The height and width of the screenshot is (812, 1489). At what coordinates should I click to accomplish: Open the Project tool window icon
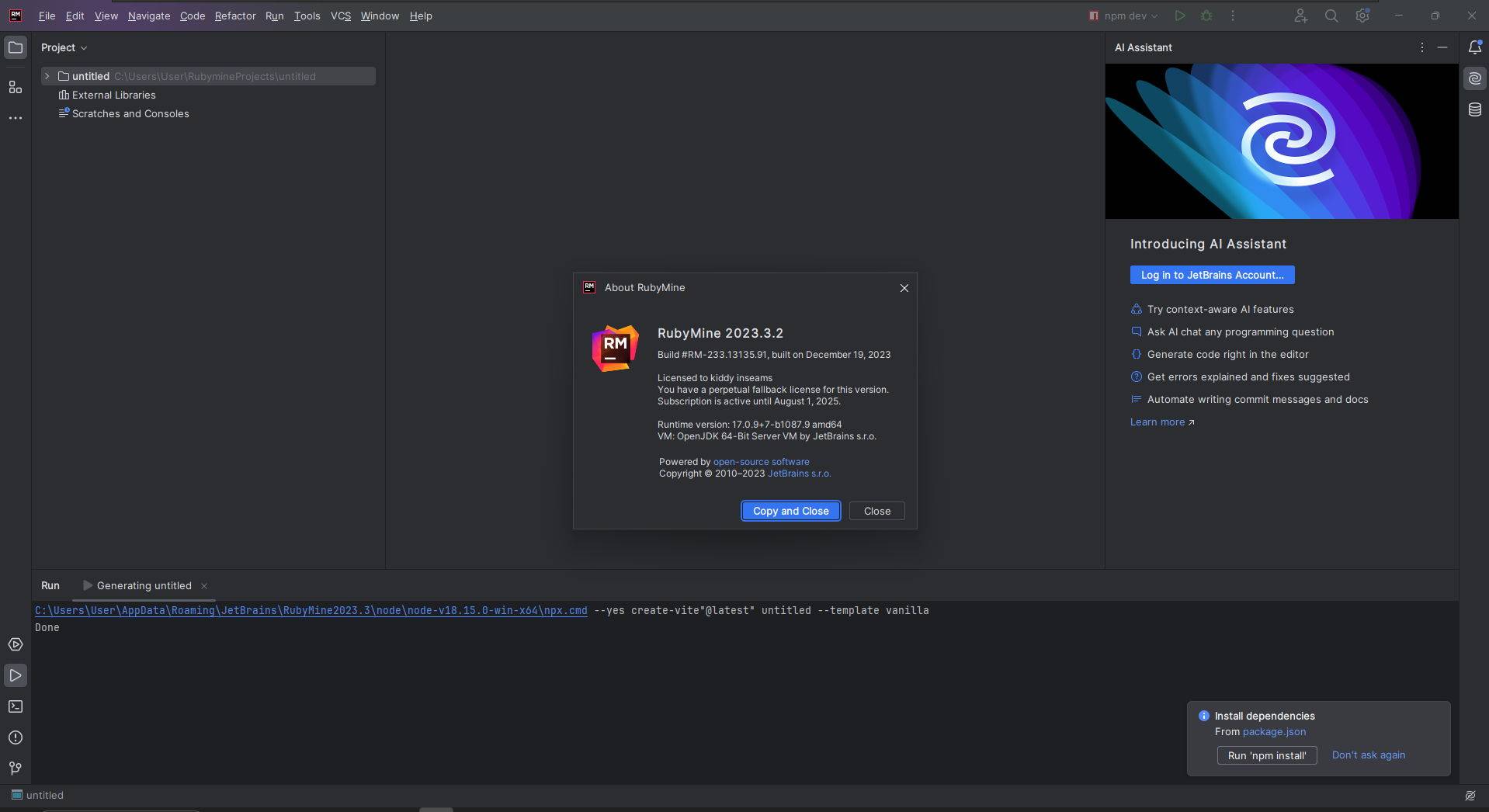(x=15, y=47)
